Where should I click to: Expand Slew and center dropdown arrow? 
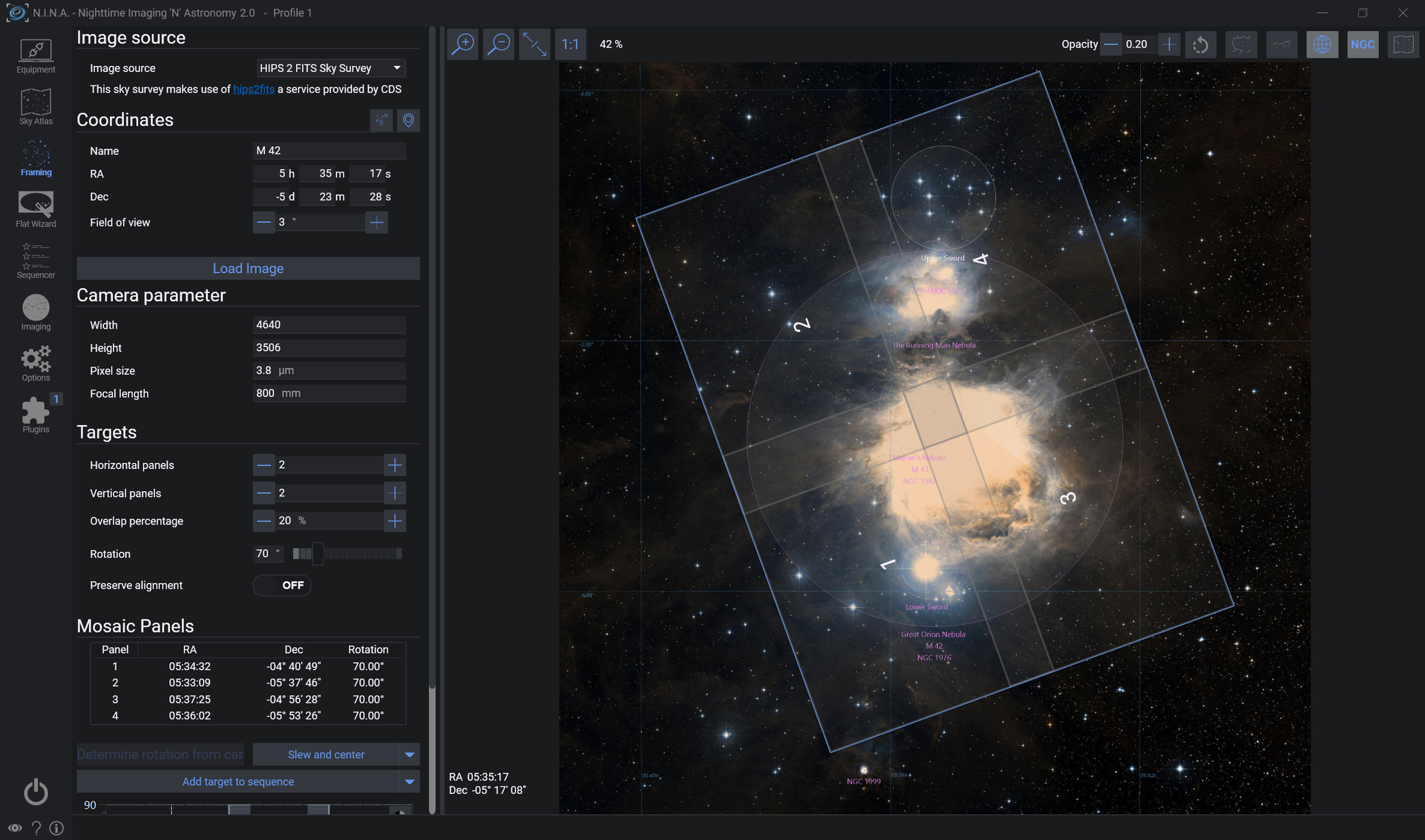pyautogui.click(x=410, y=755)
